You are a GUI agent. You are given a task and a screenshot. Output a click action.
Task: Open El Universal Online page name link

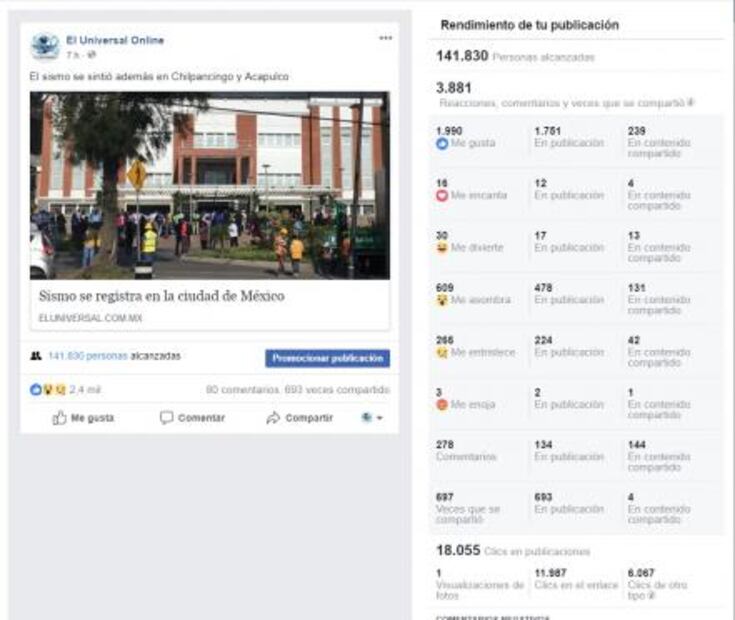pyautogui.click(x=115, y=40)
